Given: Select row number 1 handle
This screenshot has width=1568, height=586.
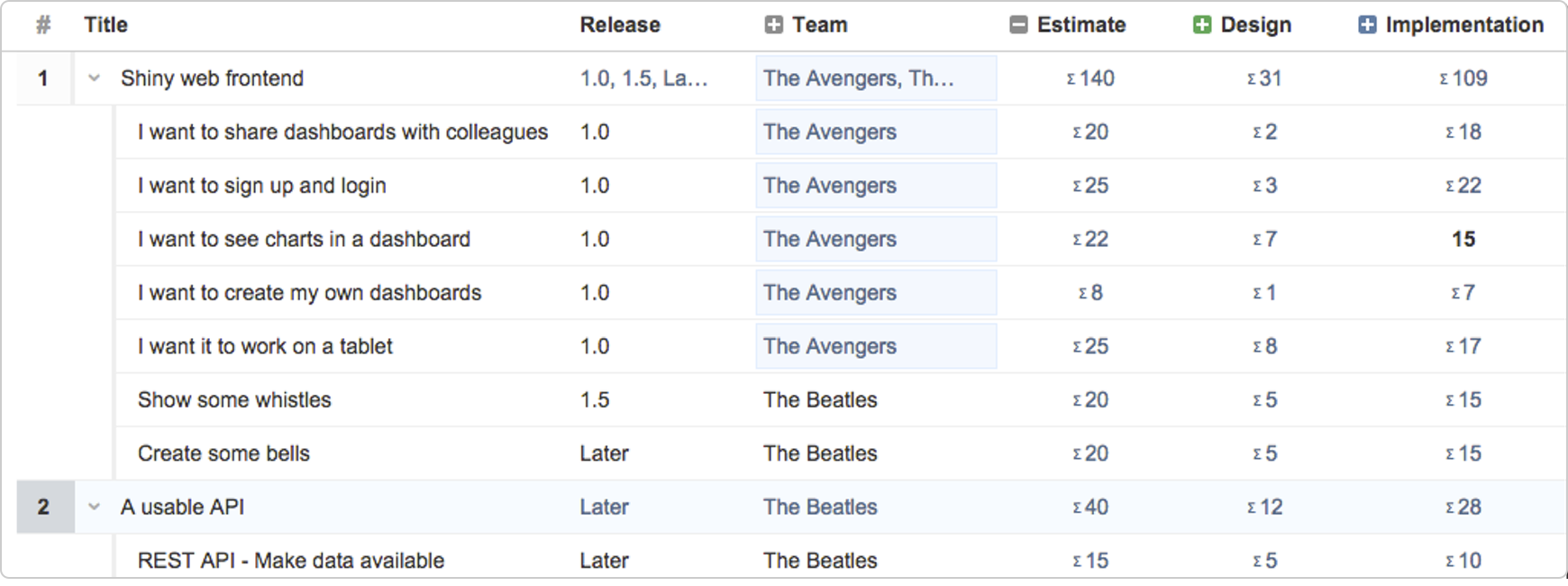Looking at the screenshot, I should 43,78.
